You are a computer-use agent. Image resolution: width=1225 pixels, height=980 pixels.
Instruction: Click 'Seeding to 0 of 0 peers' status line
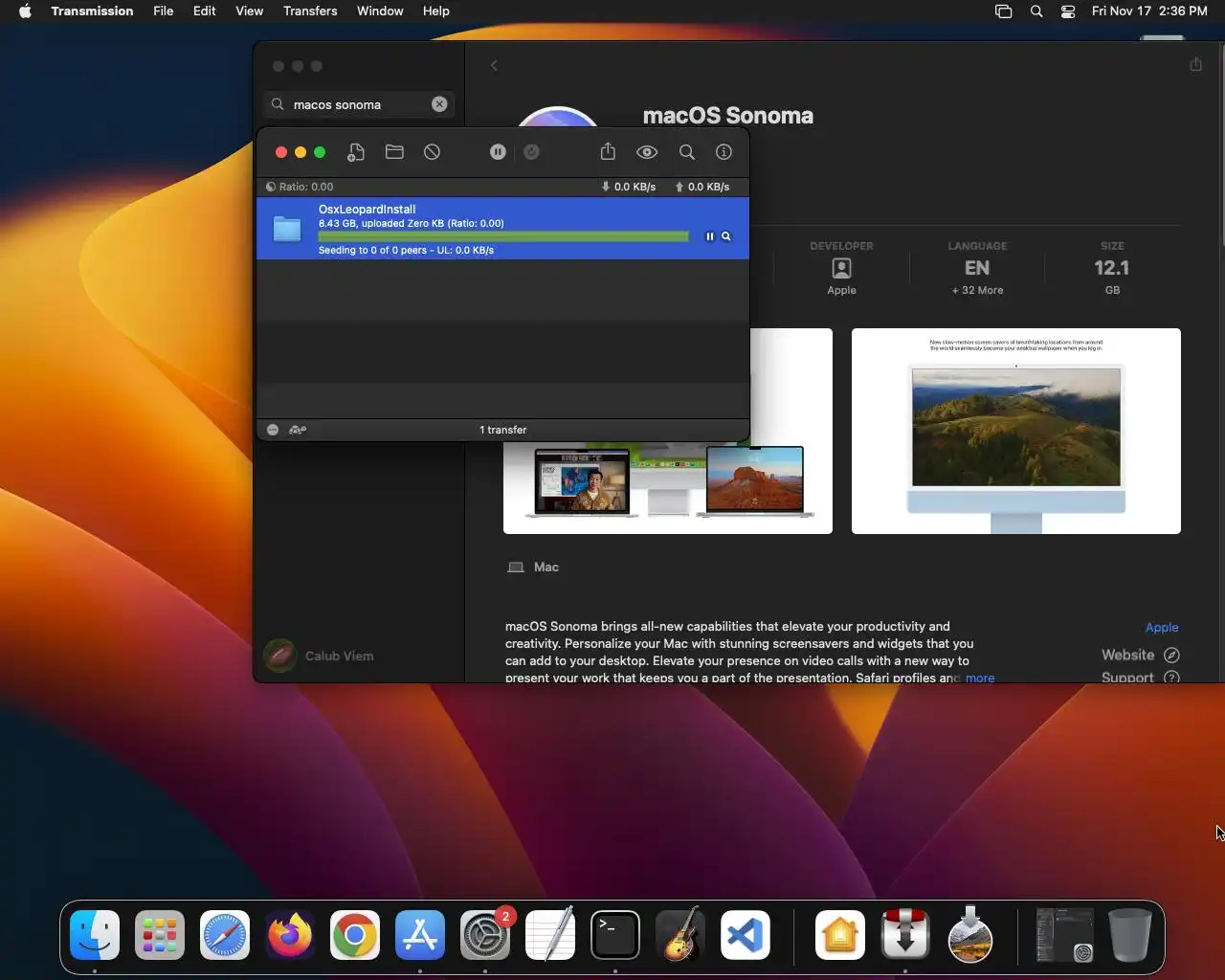(x=406, y=250)
